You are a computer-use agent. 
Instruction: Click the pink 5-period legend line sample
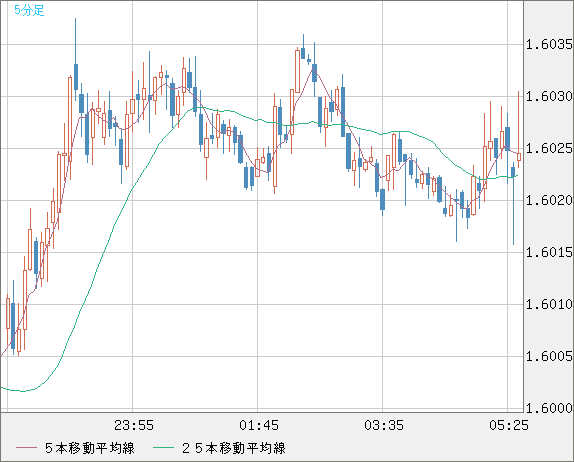coord(26,448)
